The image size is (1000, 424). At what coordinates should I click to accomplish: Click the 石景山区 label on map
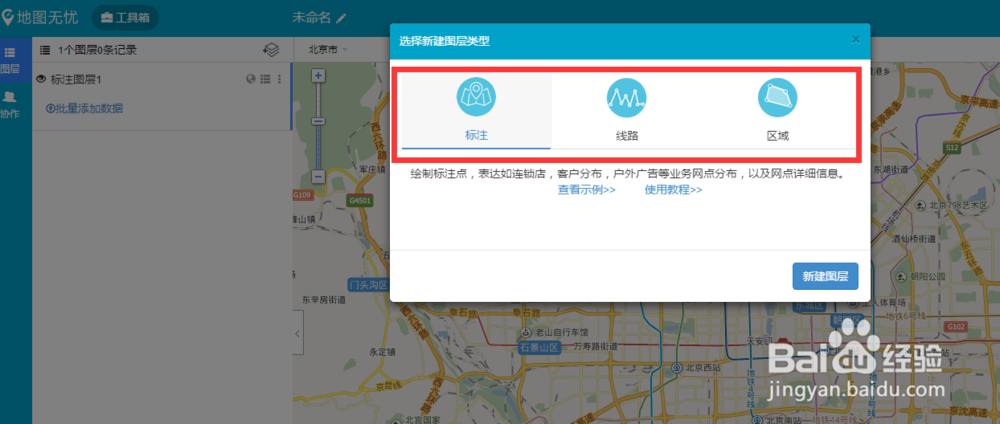pos(538,347)
